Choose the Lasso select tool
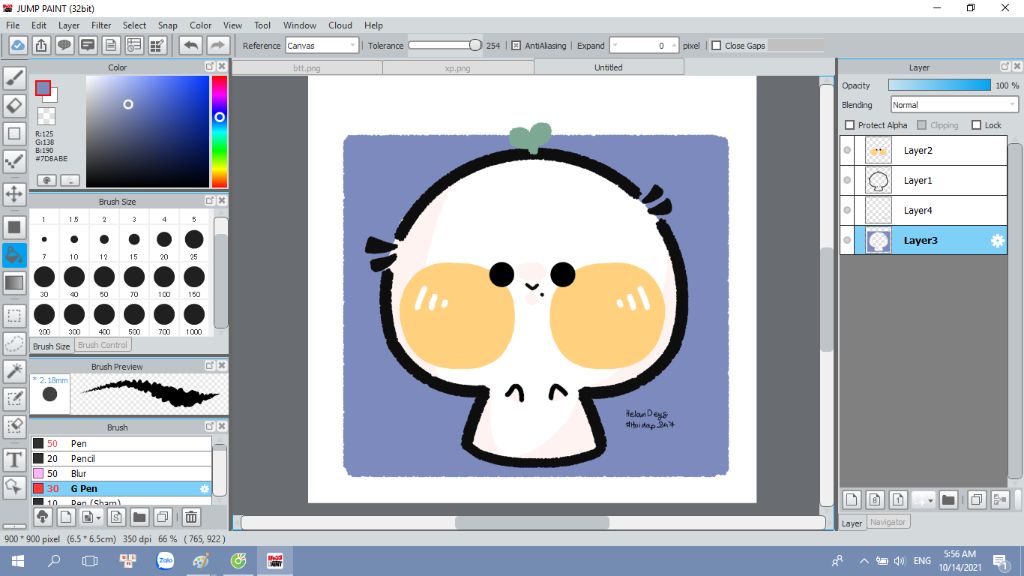Screen dimensions: 1024x576 coord(14,344)
